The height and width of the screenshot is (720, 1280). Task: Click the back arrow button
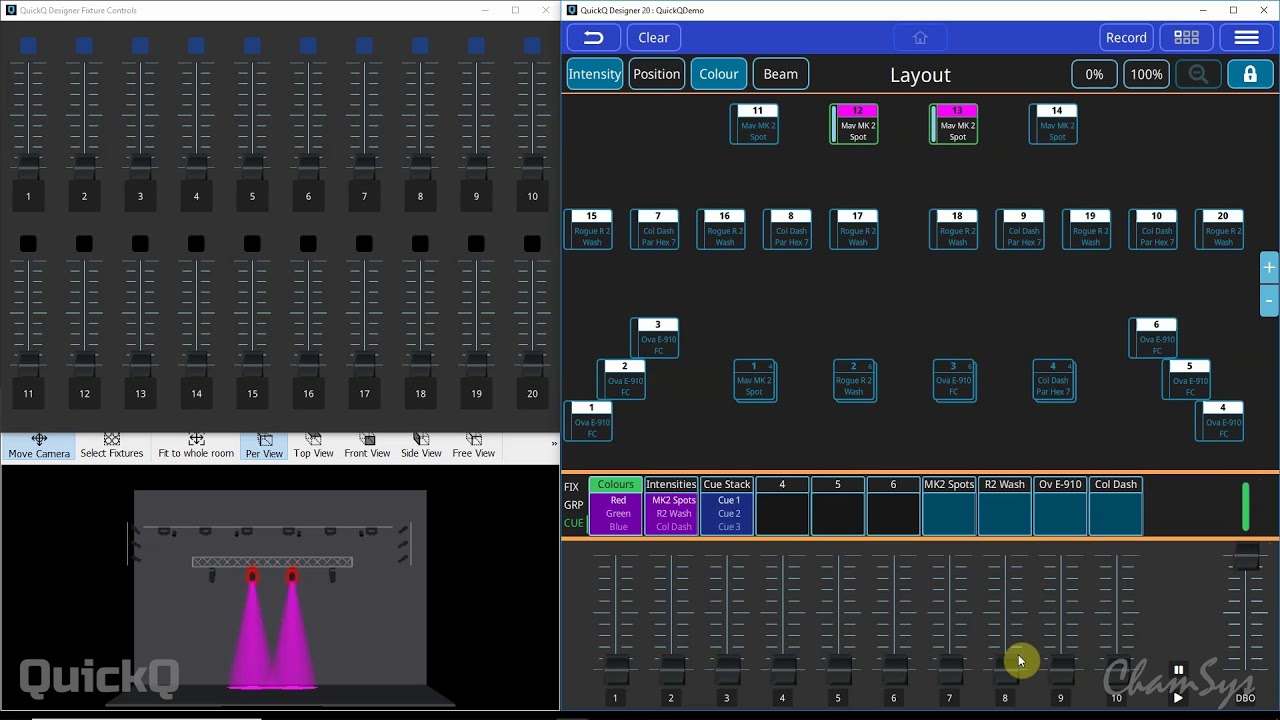594,38
